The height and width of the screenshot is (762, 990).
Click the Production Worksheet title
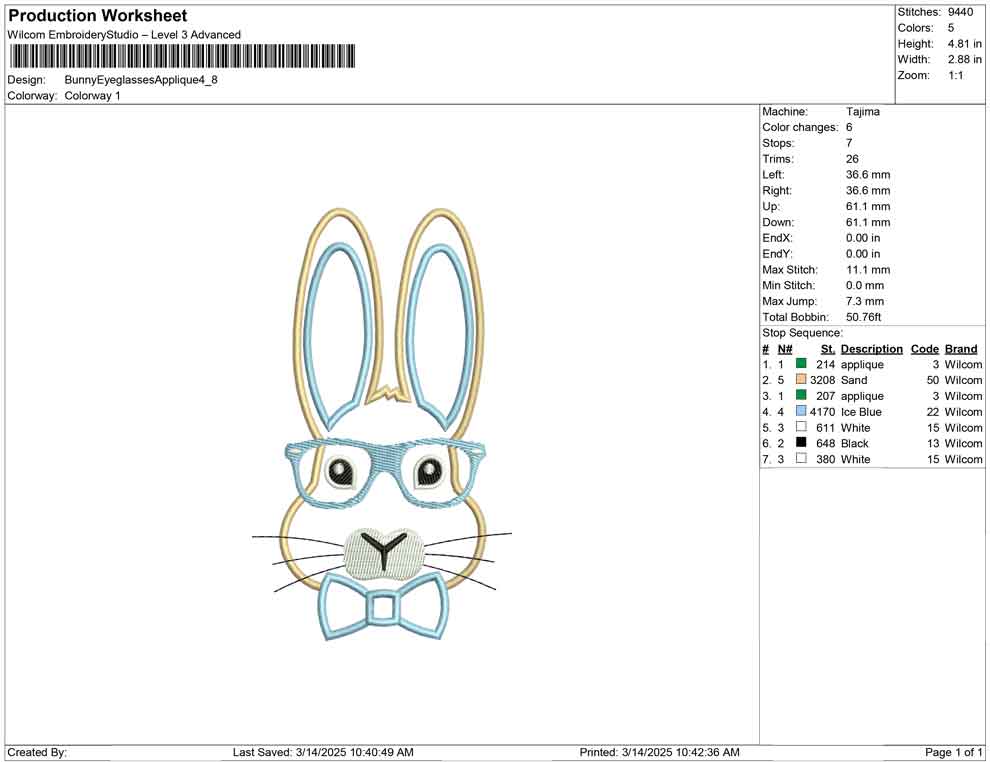[98, 16]
